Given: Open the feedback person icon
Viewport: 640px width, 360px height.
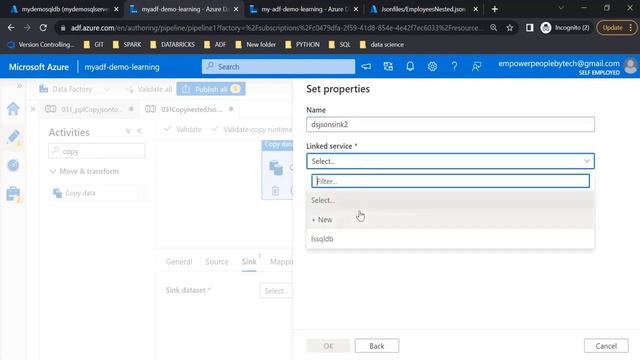Looking at the screenshot, I should coord(476,66).
